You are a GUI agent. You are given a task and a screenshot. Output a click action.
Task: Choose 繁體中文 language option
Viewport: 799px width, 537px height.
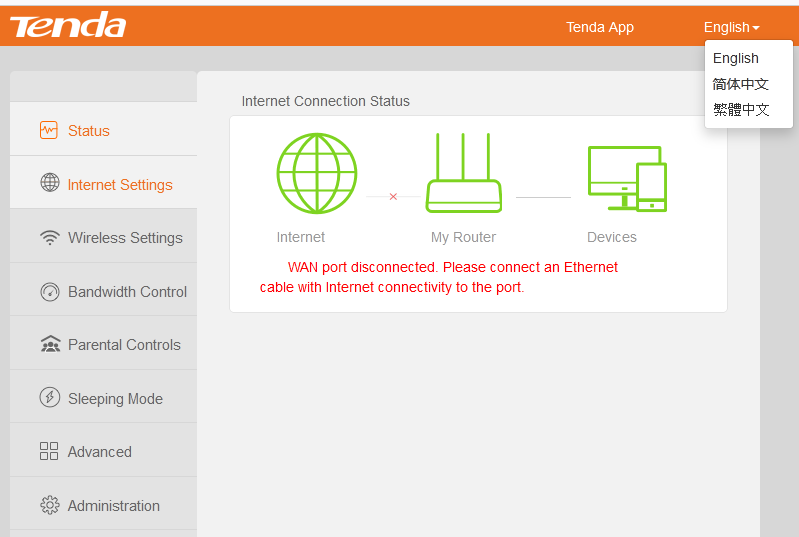[x=740, y=110]
